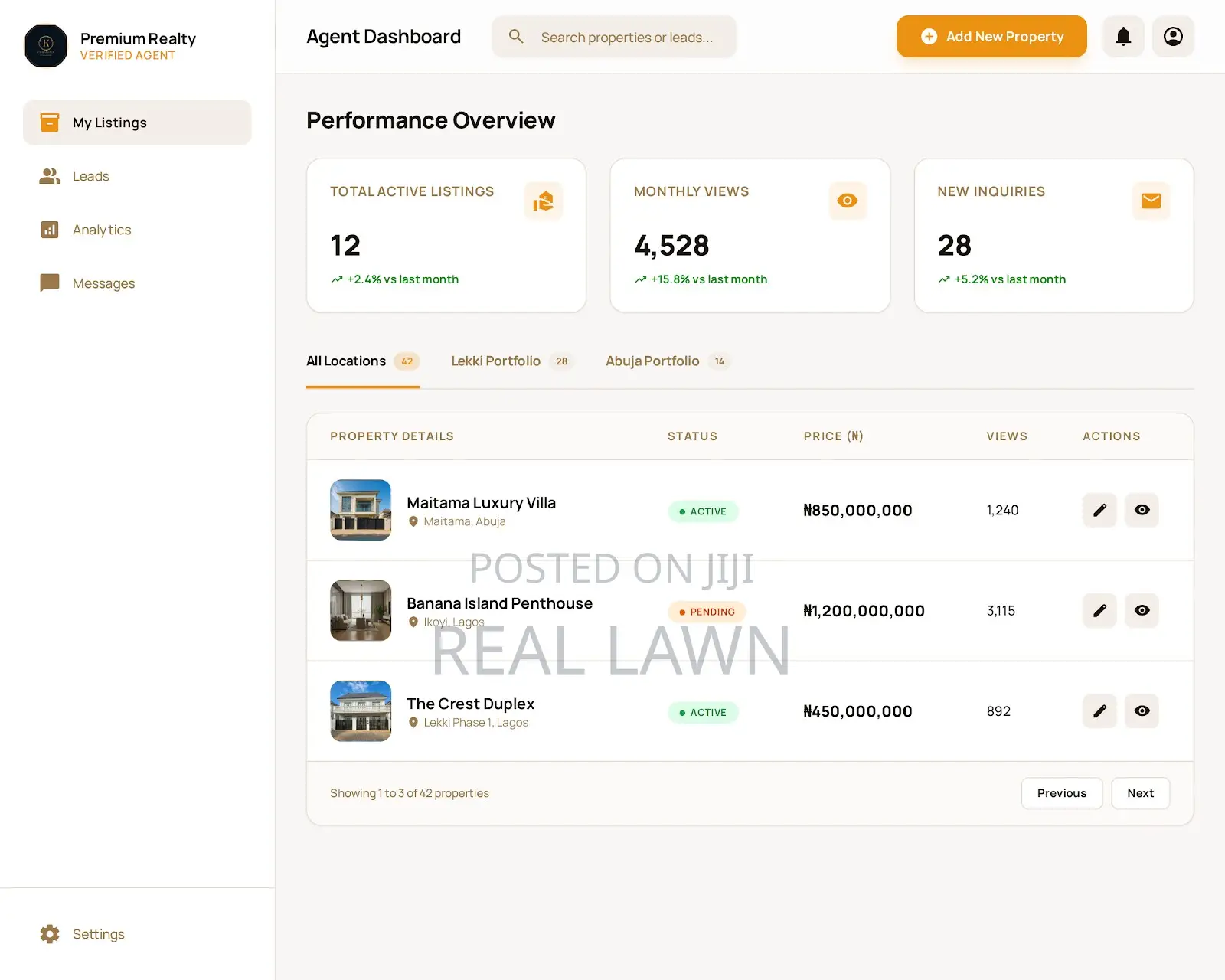
Task: Click the trend arrow beside +15.8% vs last month
Action: 641,279
